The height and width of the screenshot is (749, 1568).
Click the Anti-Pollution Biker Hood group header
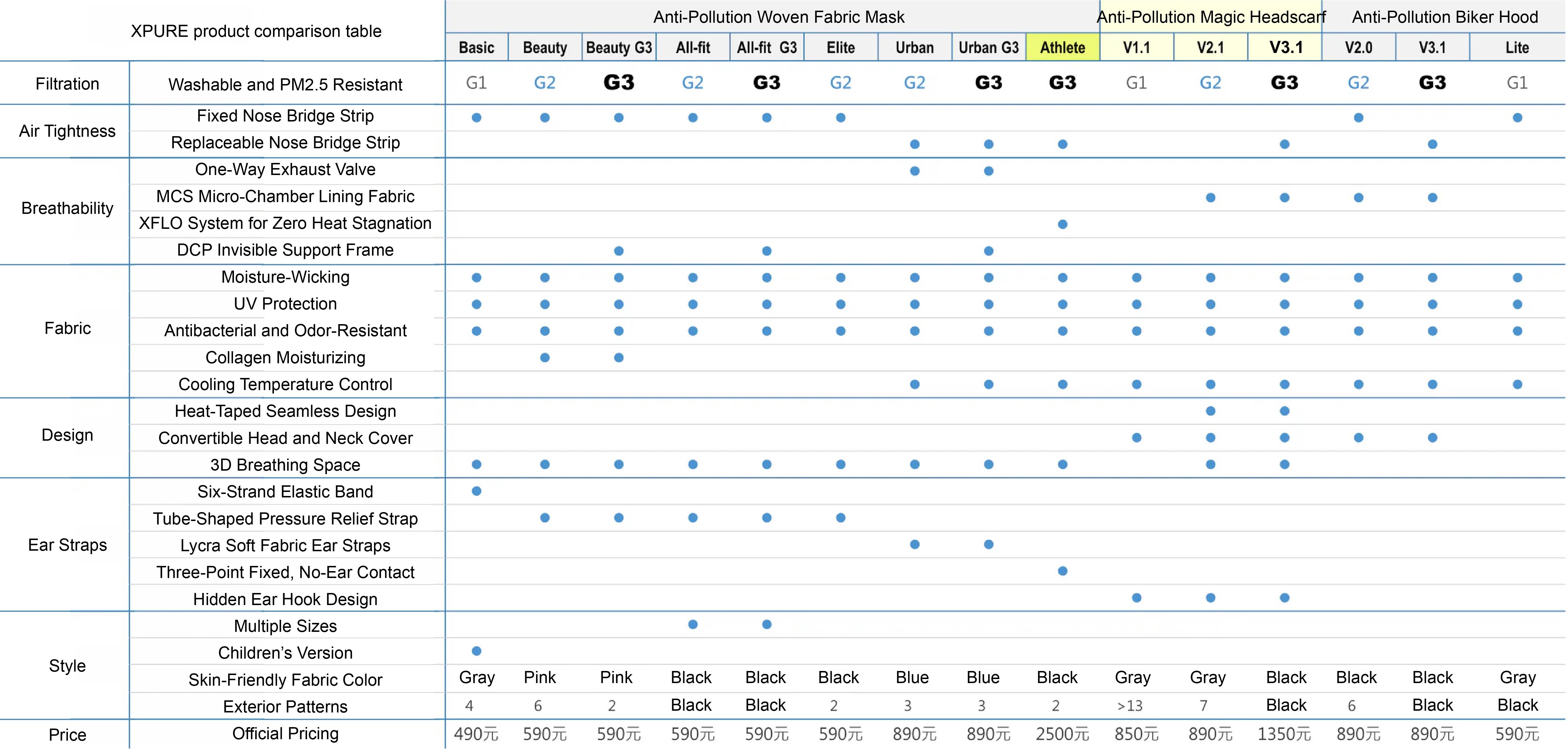click(1445, 17)
